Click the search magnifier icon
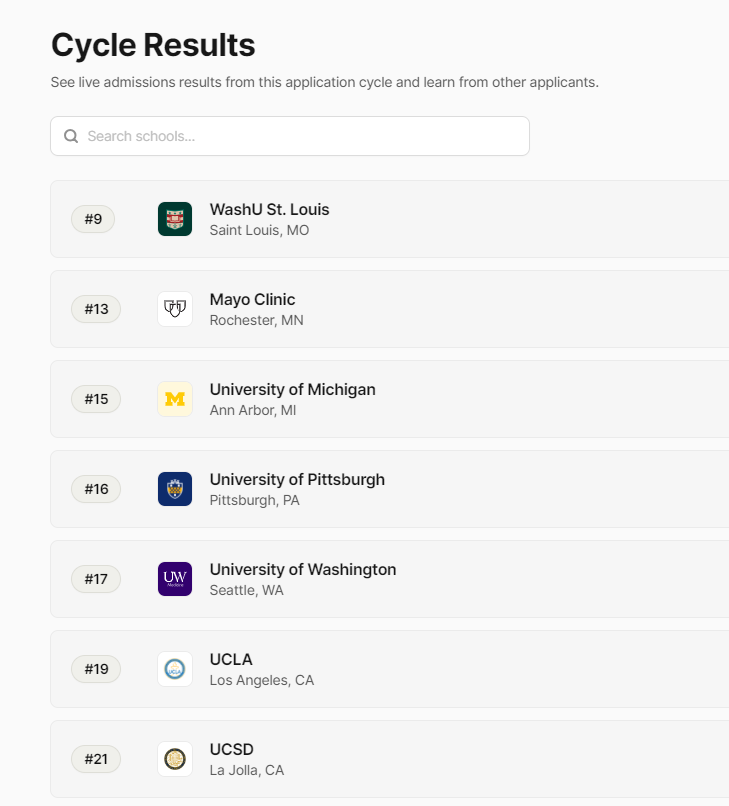The height and width of the screenshot is (806, 729). point(71,136)
